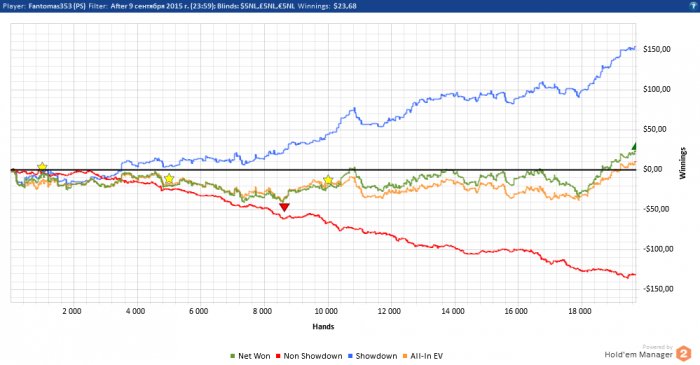This screenshot has width=700, height=365.
Task: Click the 18 000 hands axis label
Action: 579,311
